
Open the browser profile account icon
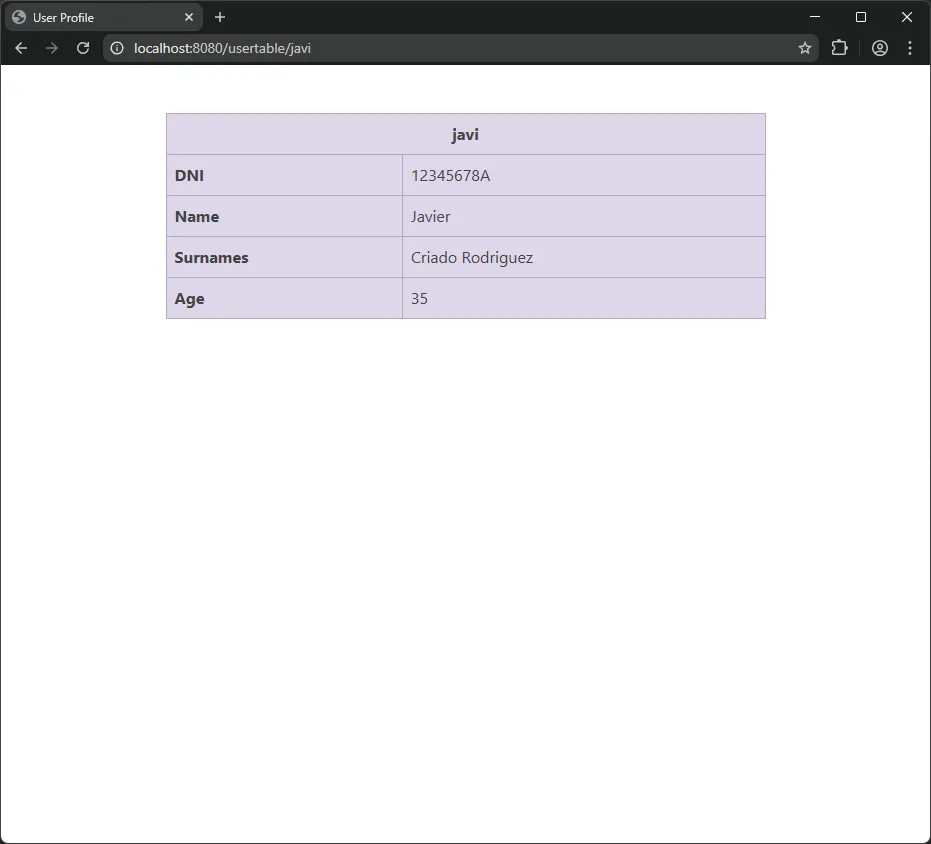pyautogui.click(x=880, y=47)
